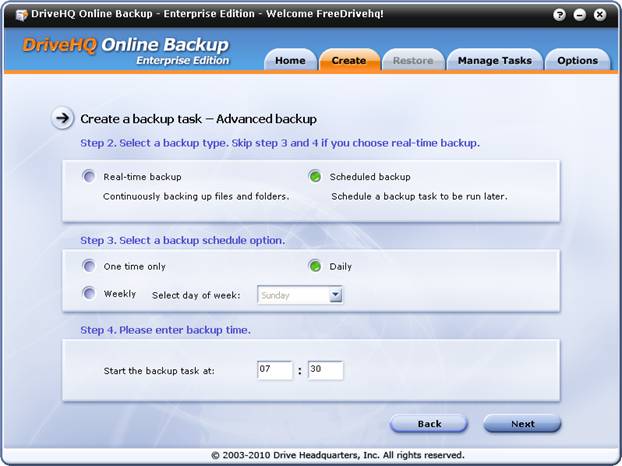
Task: Choose the Daily schedule option
Action: (316, 267)
